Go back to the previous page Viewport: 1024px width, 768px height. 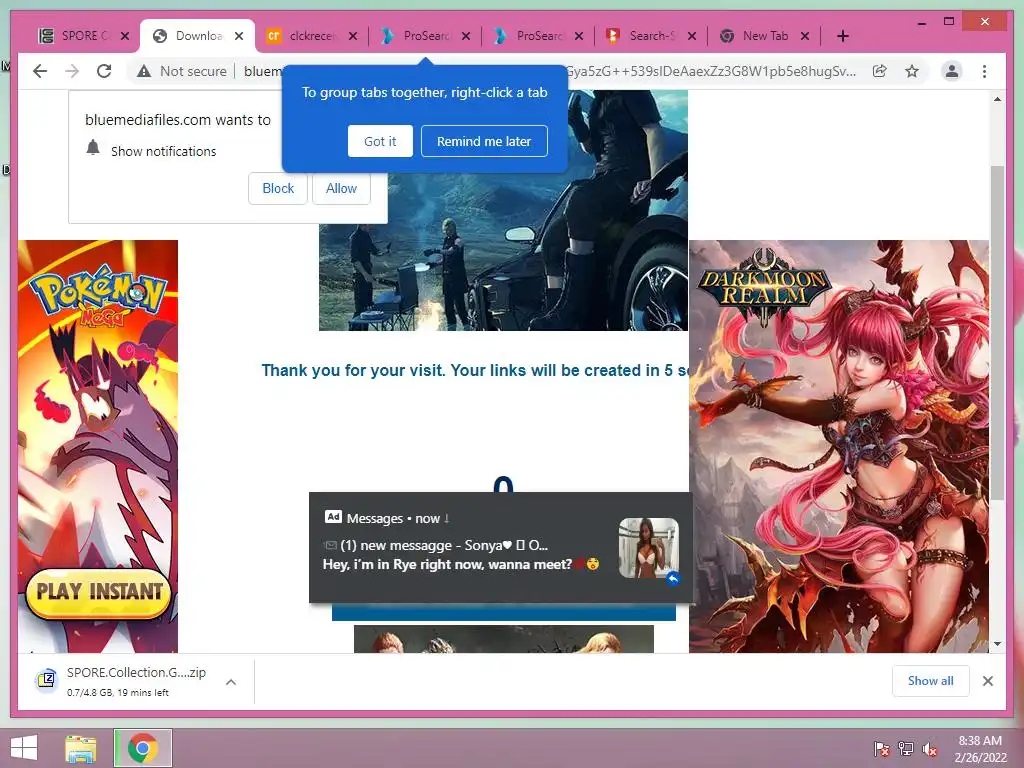40,71
